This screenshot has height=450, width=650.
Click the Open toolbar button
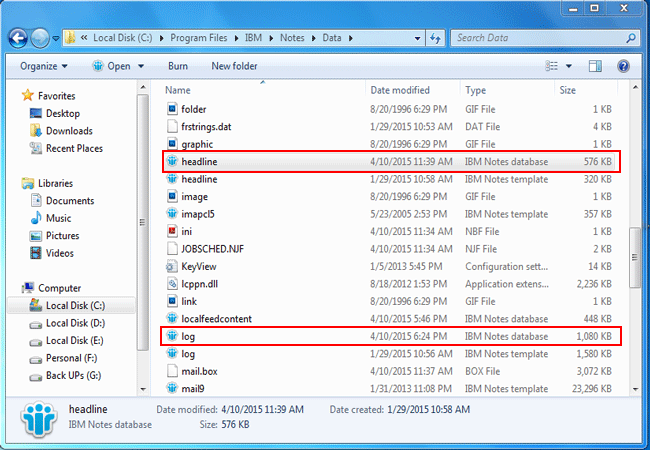click(112, 66)
